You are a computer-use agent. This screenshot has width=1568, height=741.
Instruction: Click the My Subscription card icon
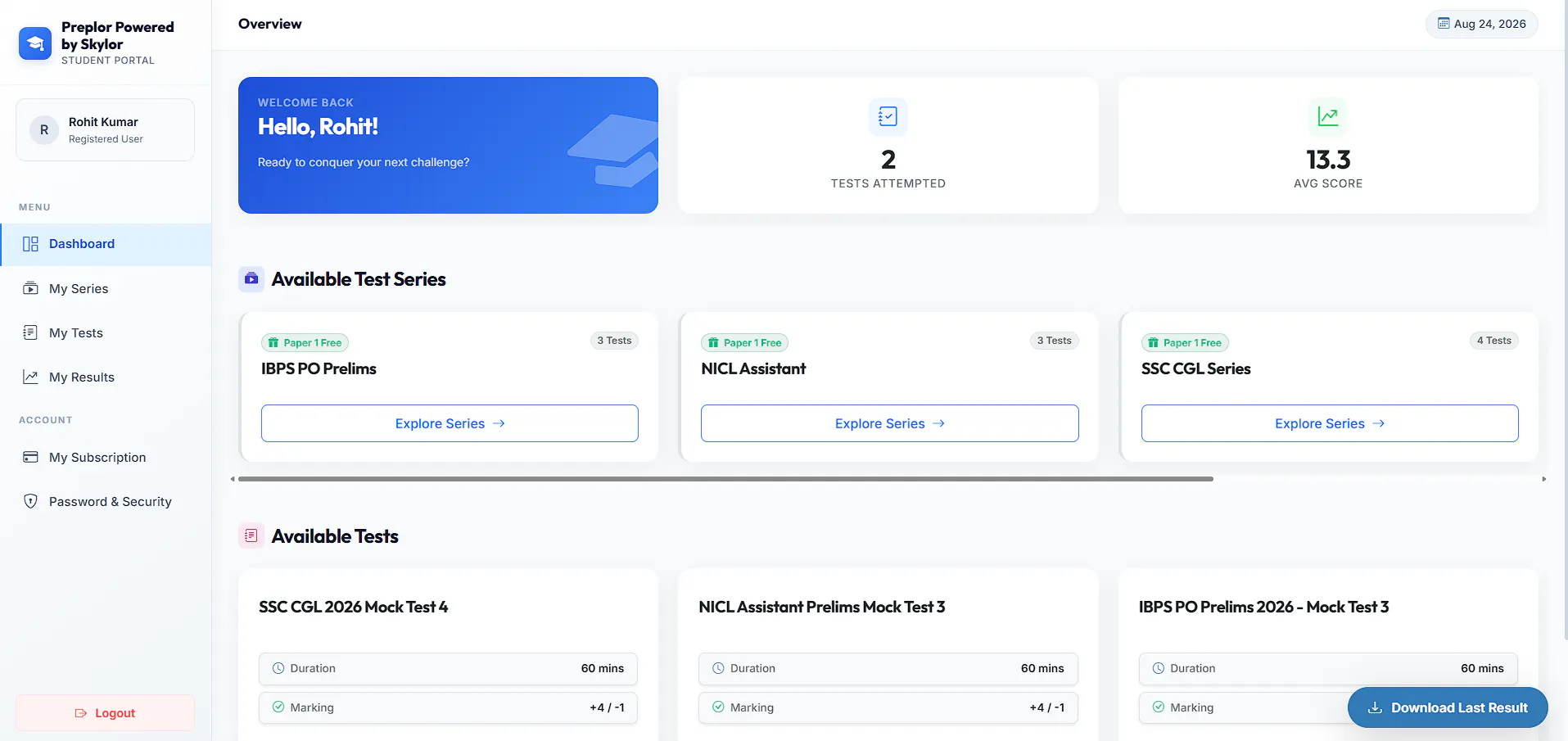click(x=30, y=457)
